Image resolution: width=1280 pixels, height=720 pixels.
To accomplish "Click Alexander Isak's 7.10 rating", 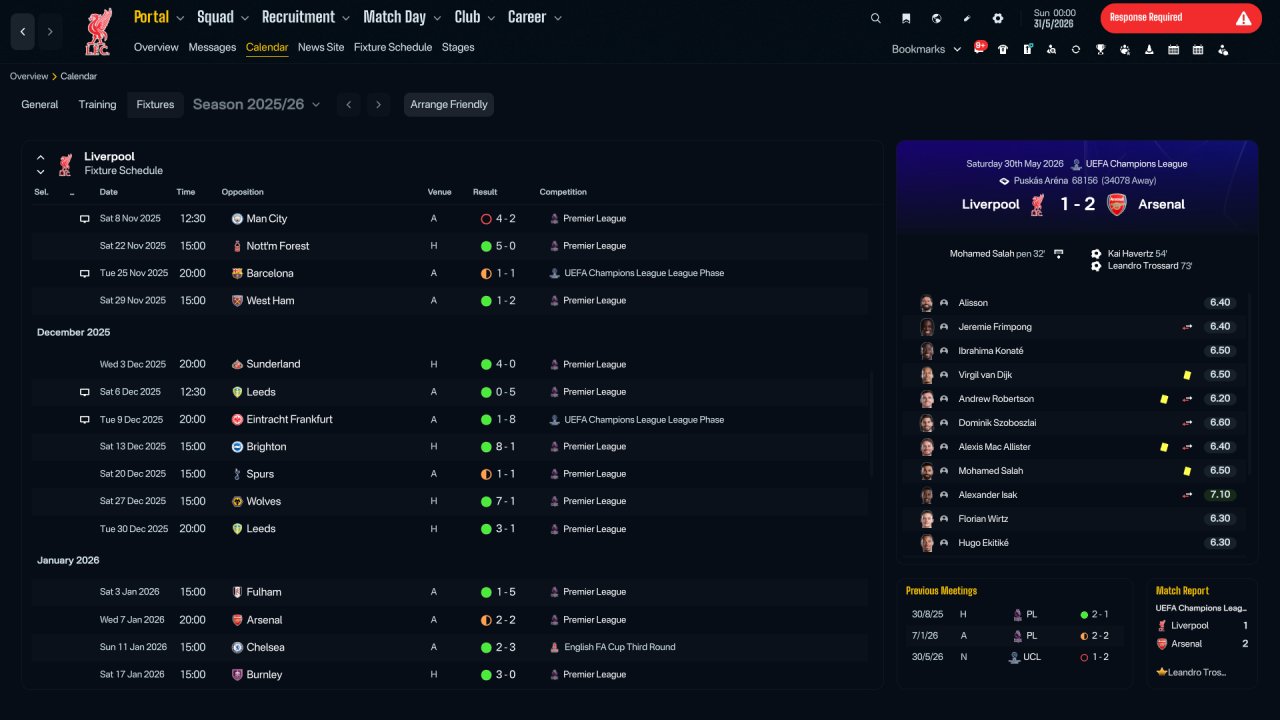I will point(1220,495).
